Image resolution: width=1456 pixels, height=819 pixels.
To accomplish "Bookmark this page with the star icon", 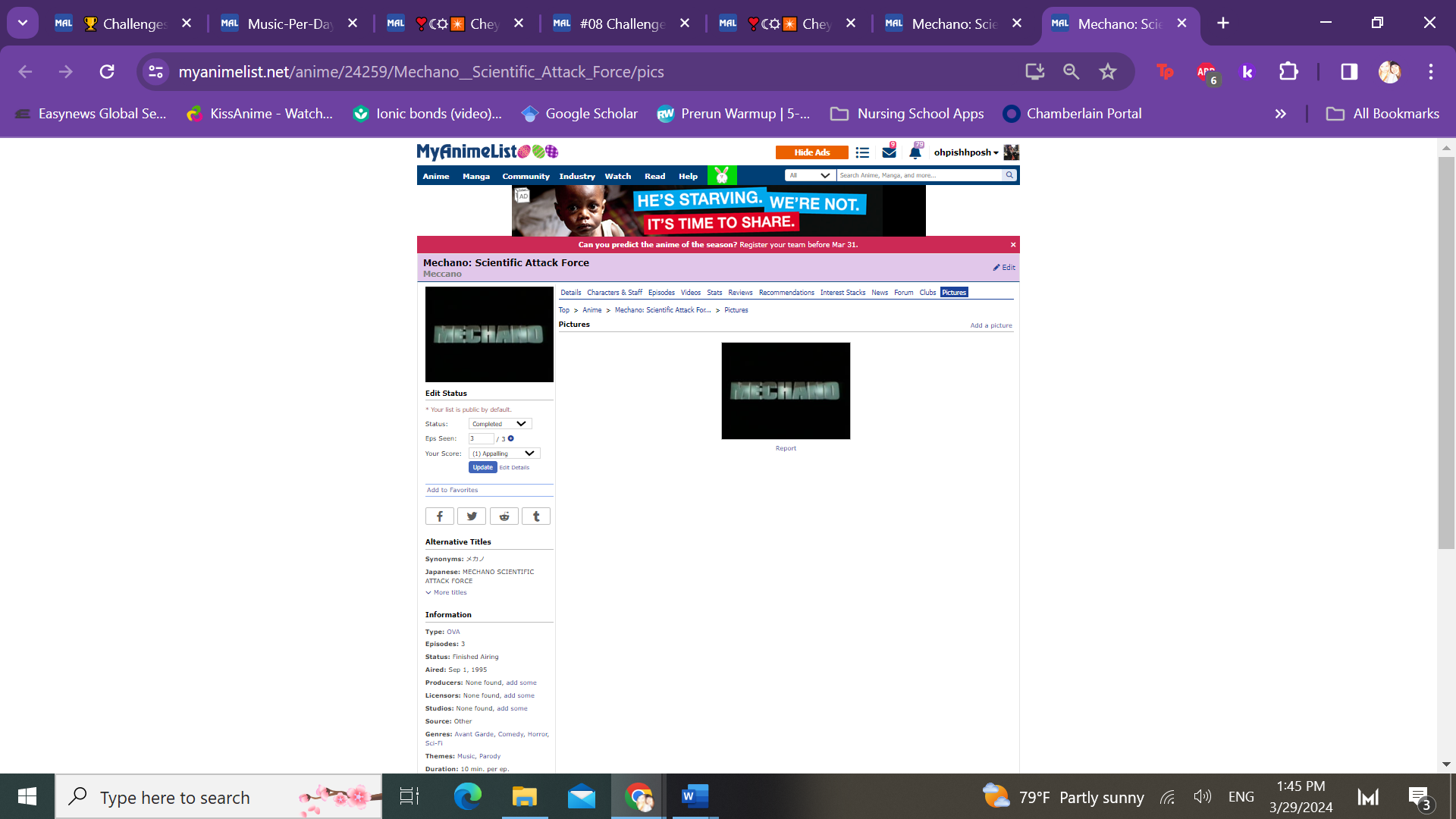I will coord(1108,72).
